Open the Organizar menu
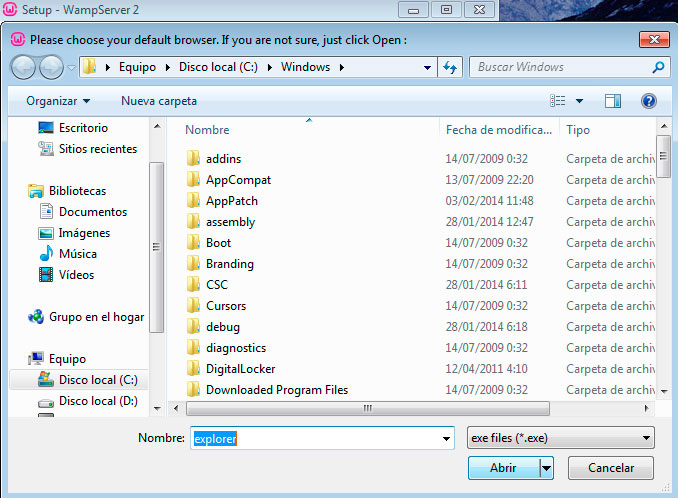Image resolution: width=678 pixels, height=498 pixels. (58, 101)
